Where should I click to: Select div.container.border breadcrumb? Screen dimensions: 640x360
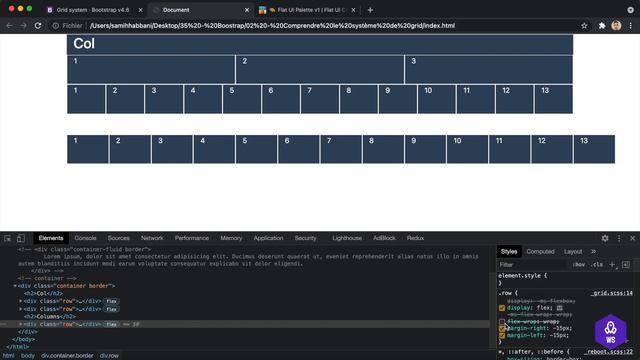pos(67,356)
